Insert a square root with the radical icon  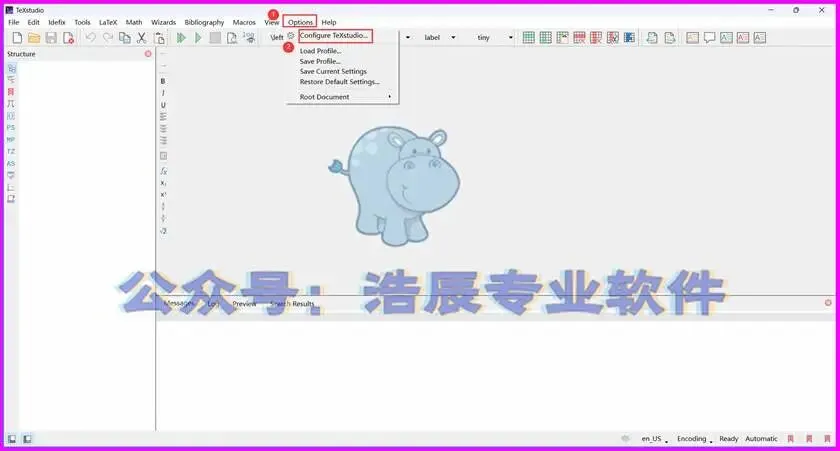point(163,231)
